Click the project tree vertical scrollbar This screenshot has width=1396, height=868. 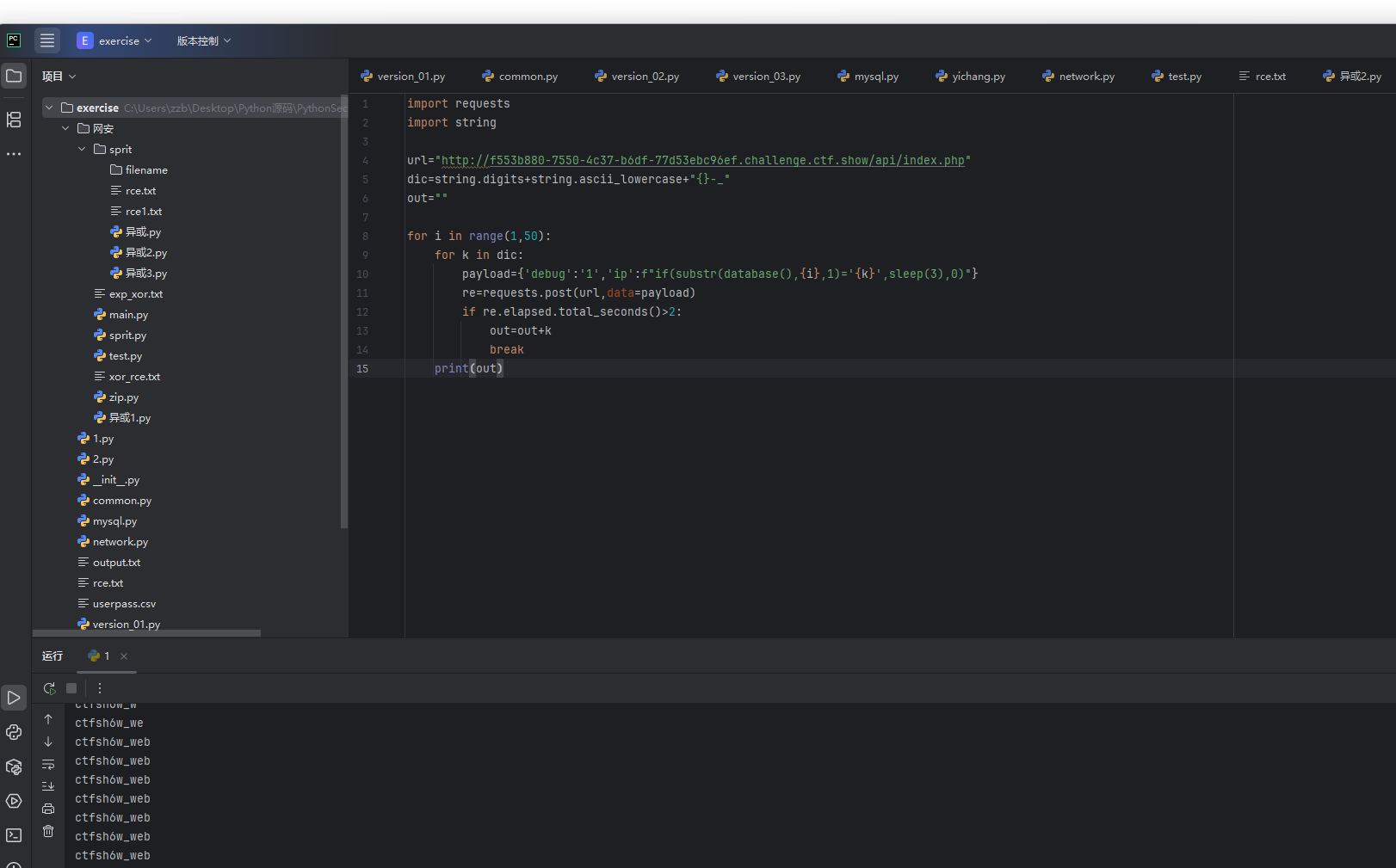coord(344,312)
